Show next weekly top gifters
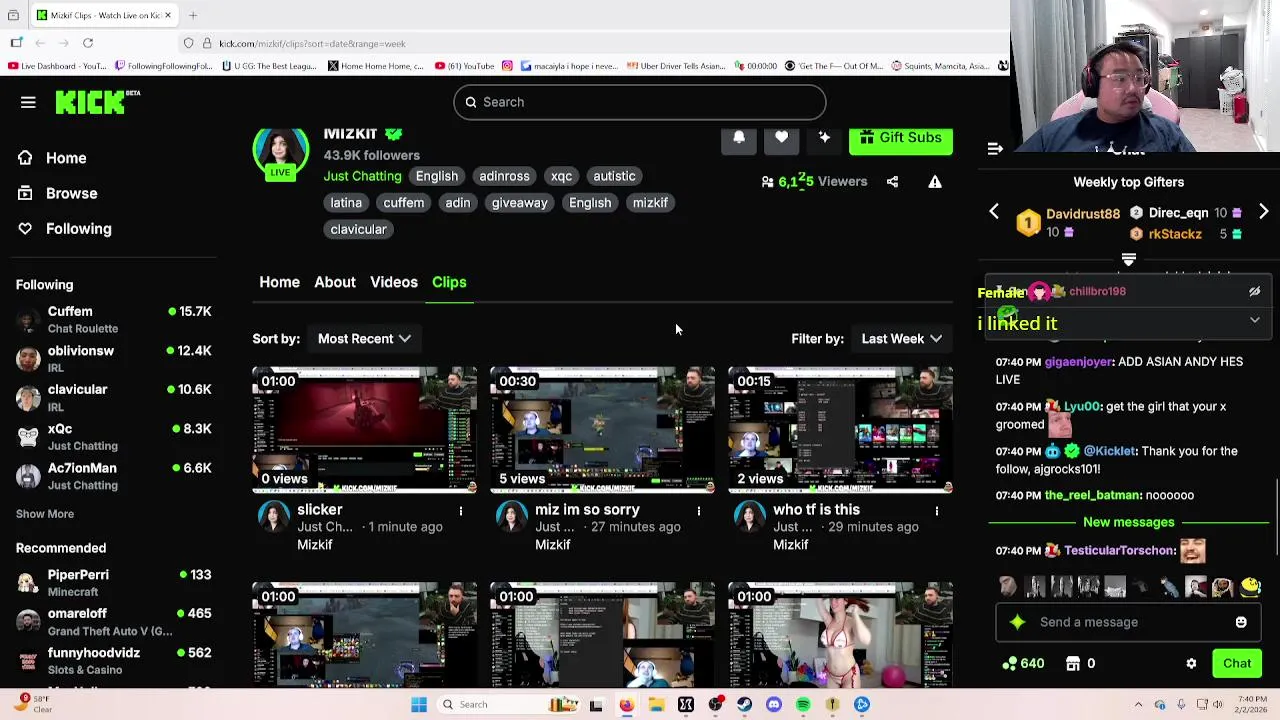The width and height of the screenshot is (1280, 720). (1264, 212)
